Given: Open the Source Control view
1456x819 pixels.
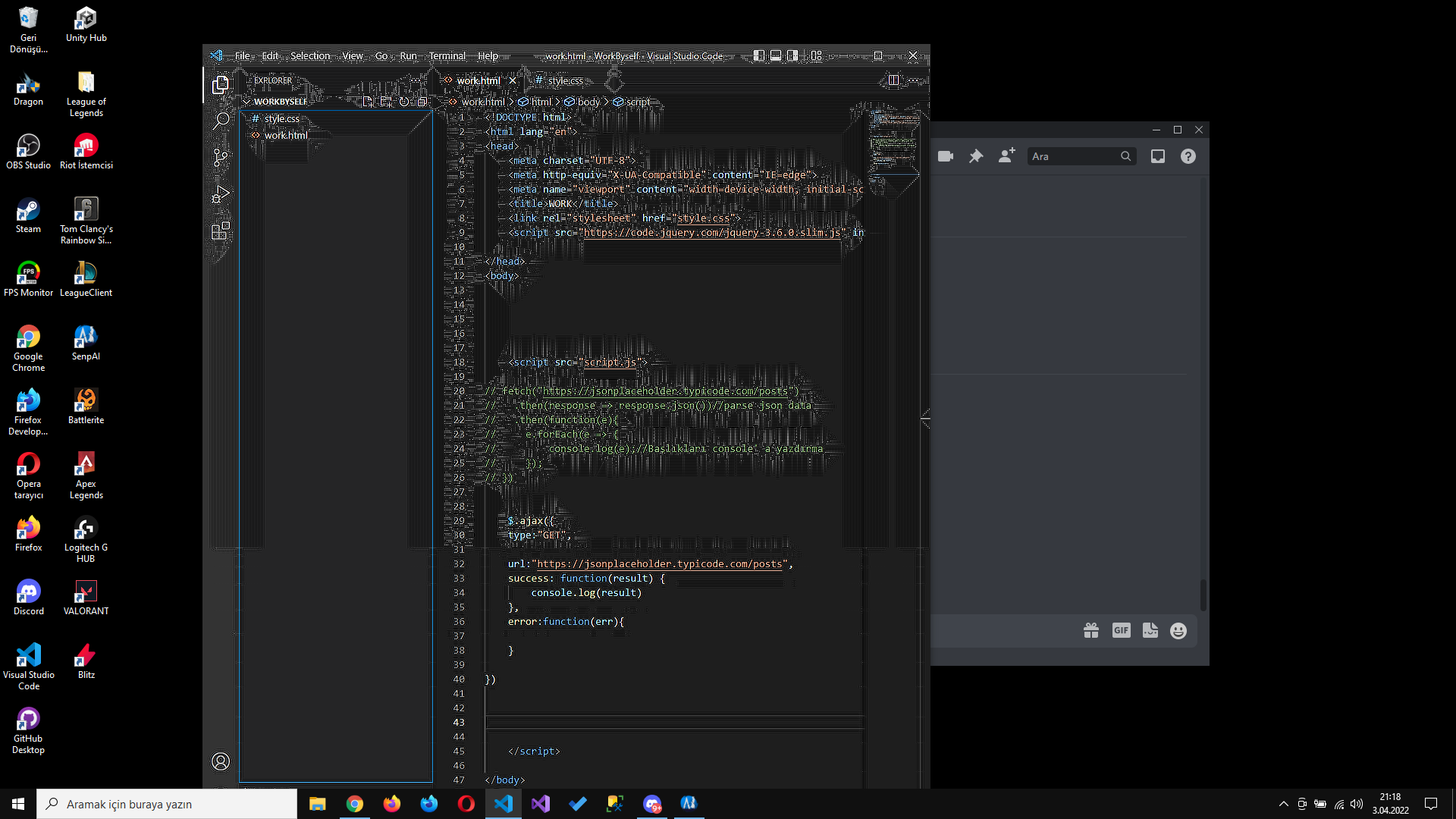Looking at the screenshot, I should 221,158.
